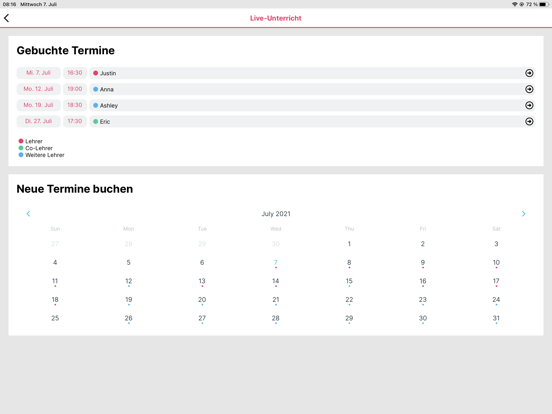
Task: Select July 26 in the calendar
Action: (128, 318)
